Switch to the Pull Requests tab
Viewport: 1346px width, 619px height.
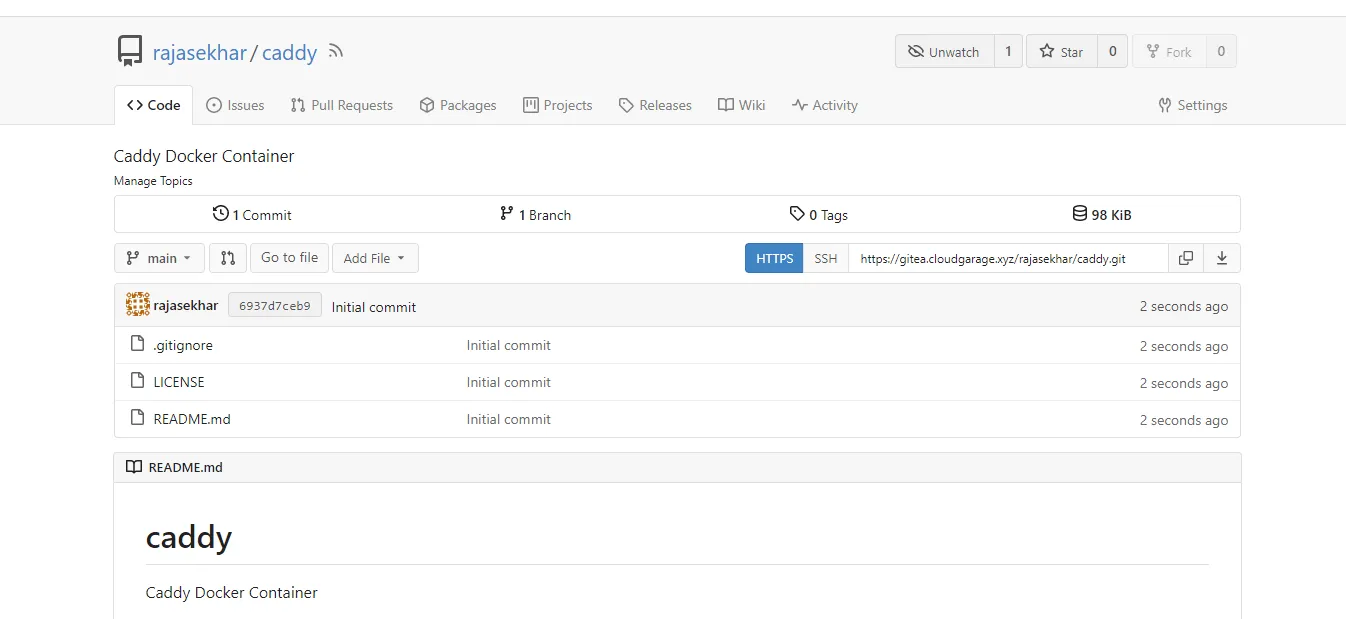click(341, 105)
